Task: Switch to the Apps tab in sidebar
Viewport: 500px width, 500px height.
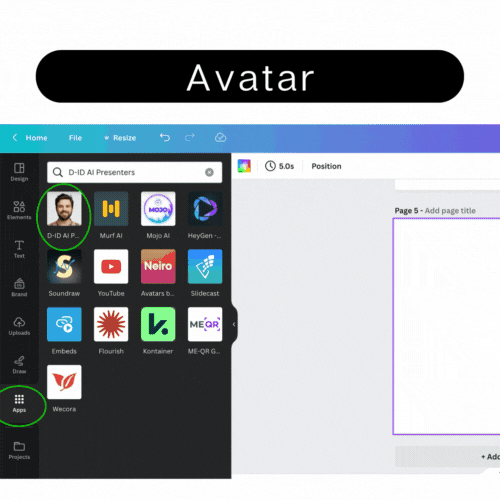Action: tap(19, 404)
